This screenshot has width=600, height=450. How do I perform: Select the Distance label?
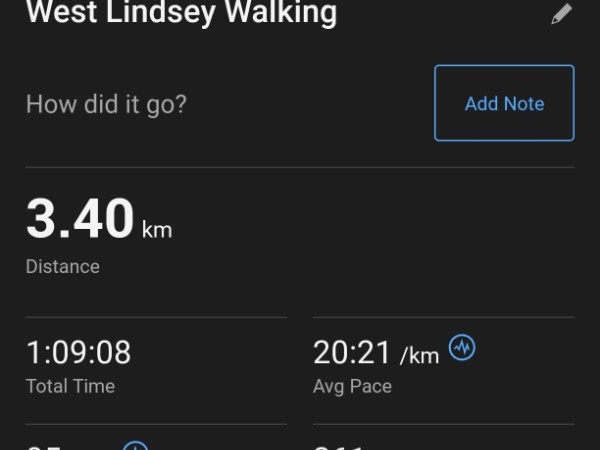(x=63, y=266)
